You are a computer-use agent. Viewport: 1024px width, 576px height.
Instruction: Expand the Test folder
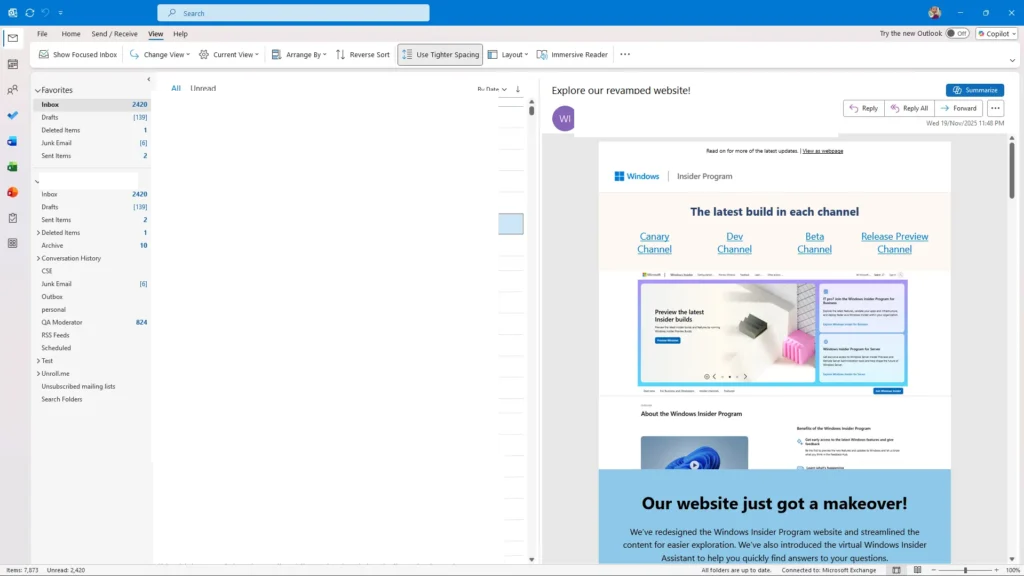(x=38, y=360)
